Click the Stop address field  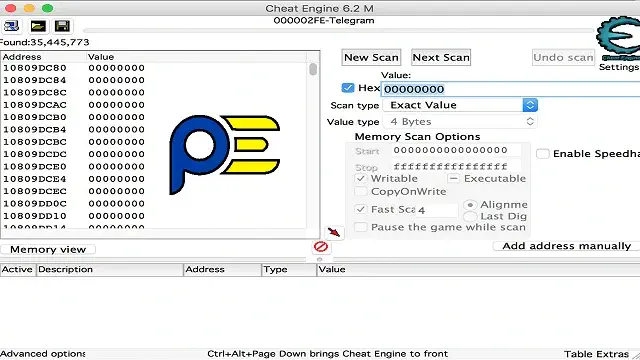pos(456,167)
